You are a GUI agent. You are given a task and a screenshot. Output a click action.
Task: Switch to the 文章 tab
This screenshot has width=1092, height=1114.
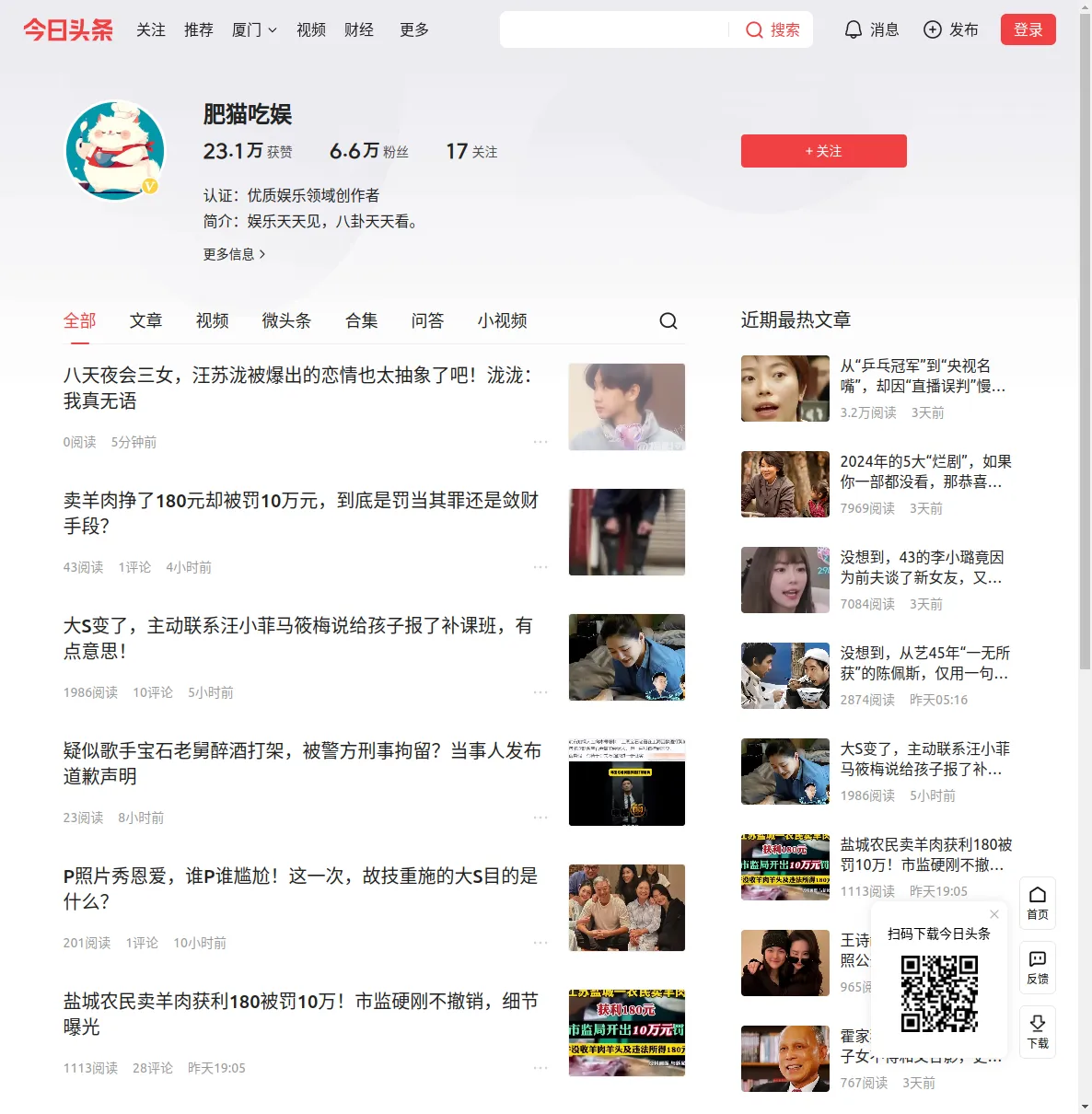[146, 320]
